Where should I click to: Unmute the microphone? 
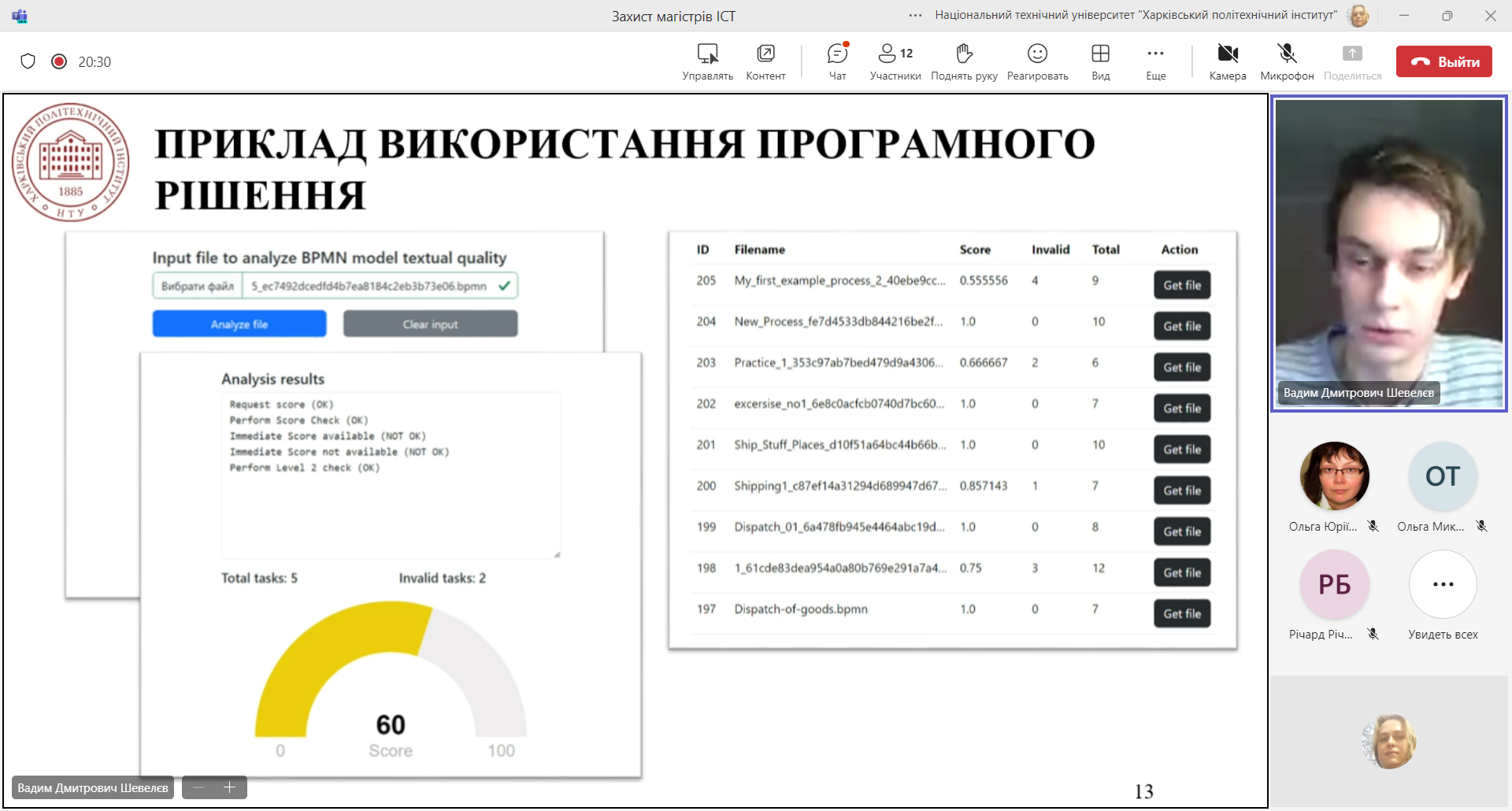click(1287, 61)
